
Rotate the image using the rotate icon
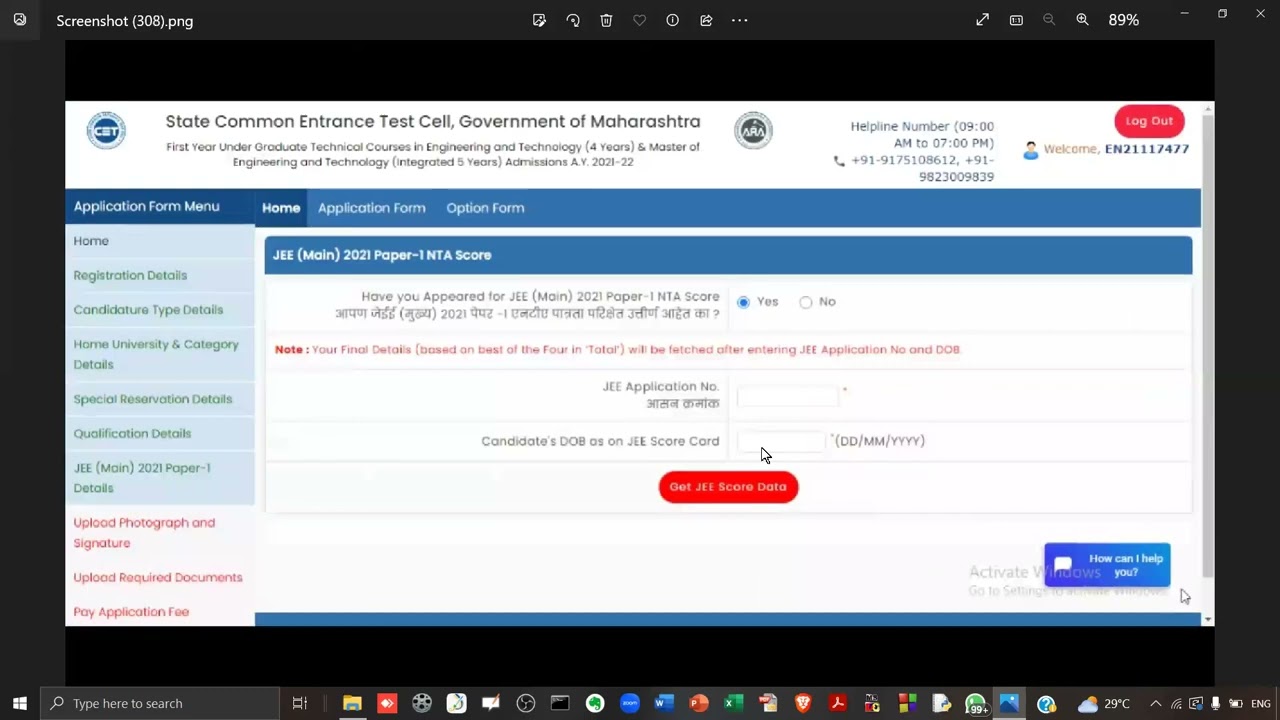pyautogui.click(x=573, y=20)
